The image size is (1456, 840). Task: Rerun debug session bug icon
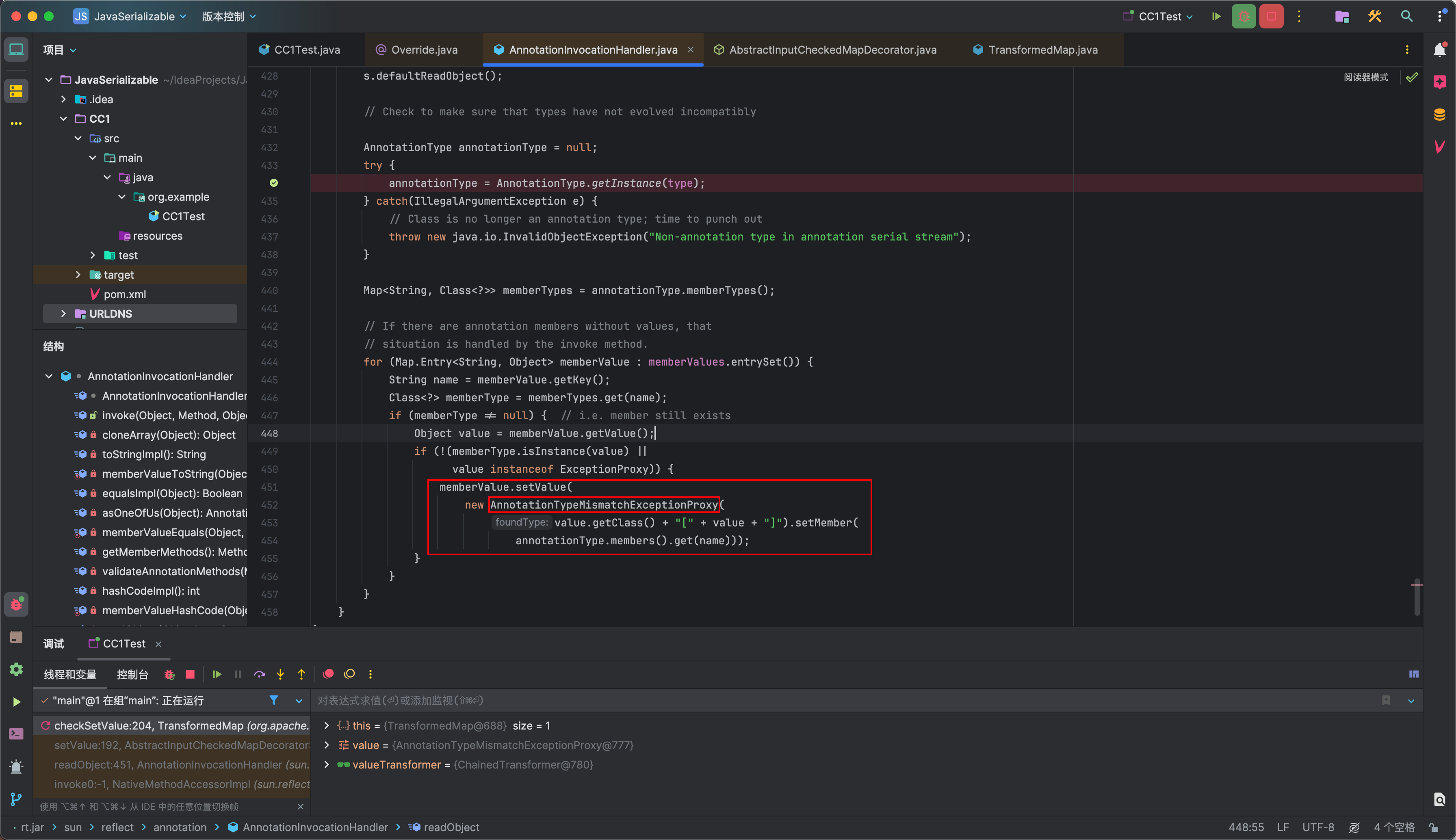(x=169, y=674)
